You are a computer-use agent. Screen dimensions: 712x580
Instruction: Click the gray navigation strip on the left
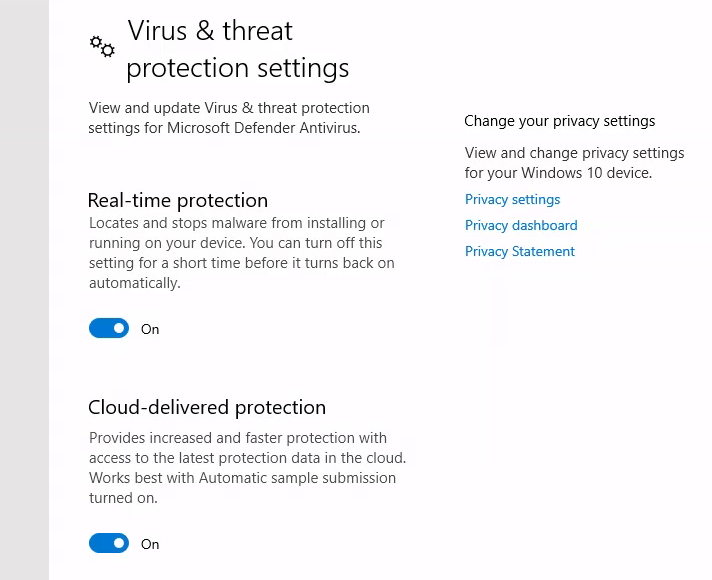(25, 290)
